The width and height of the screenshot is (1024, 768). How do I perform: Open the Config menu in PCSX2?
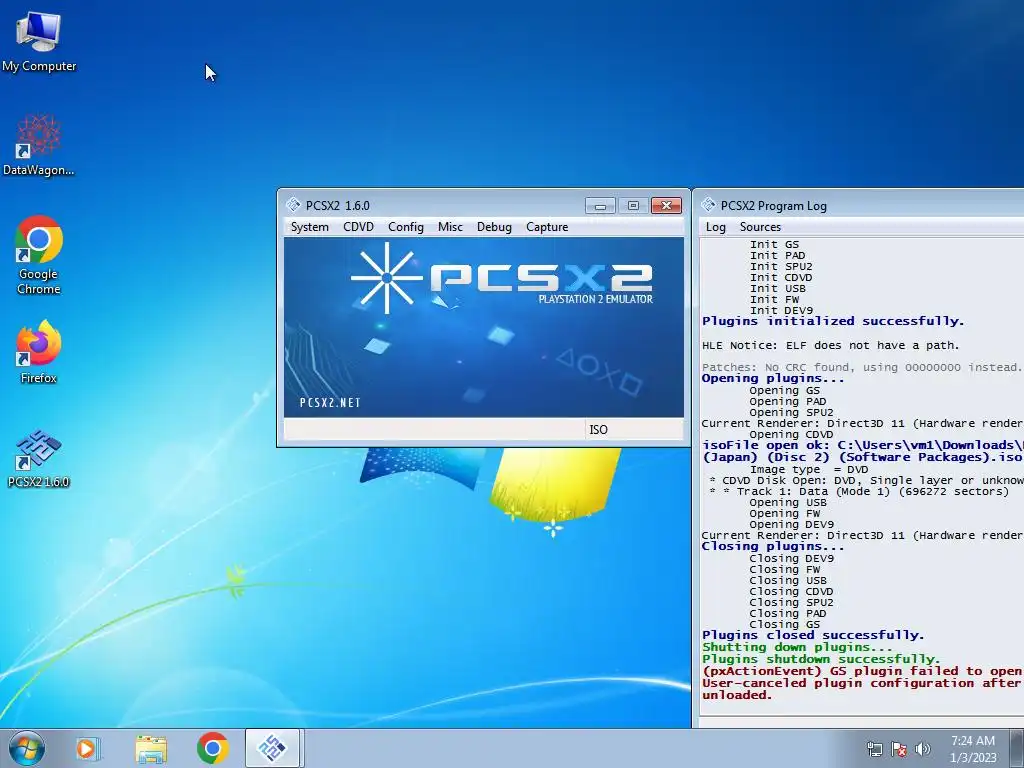tap(406, 227)
